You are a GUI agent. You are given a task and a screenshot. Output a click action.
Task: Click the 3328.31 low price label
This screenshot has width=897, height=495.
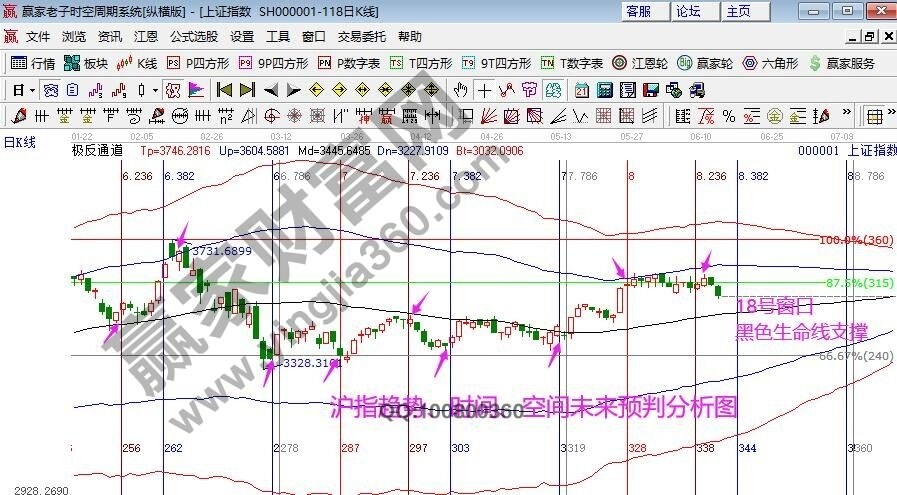point(312,363)
